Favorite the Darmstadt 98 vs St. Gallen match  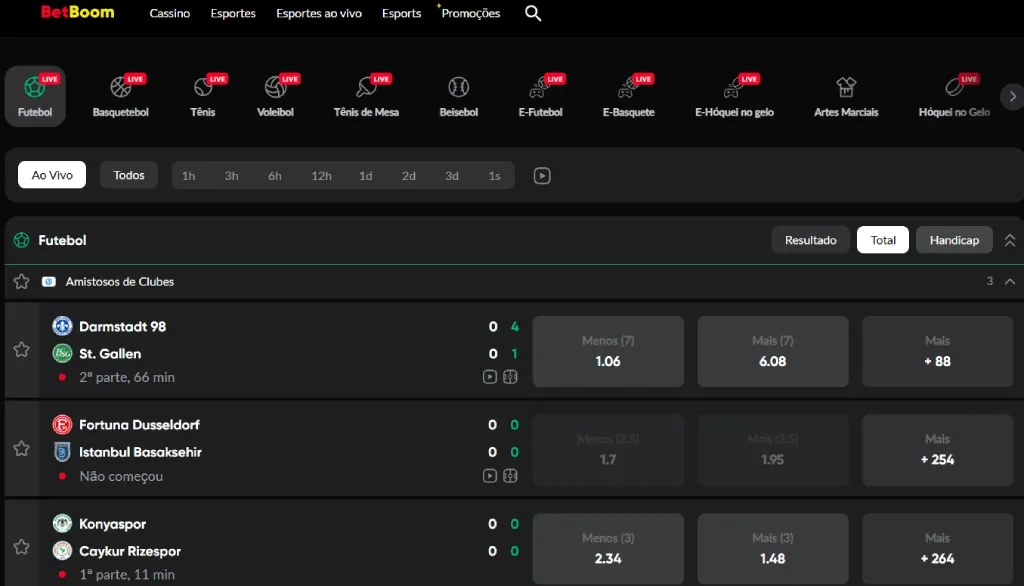tap(22, 350)
